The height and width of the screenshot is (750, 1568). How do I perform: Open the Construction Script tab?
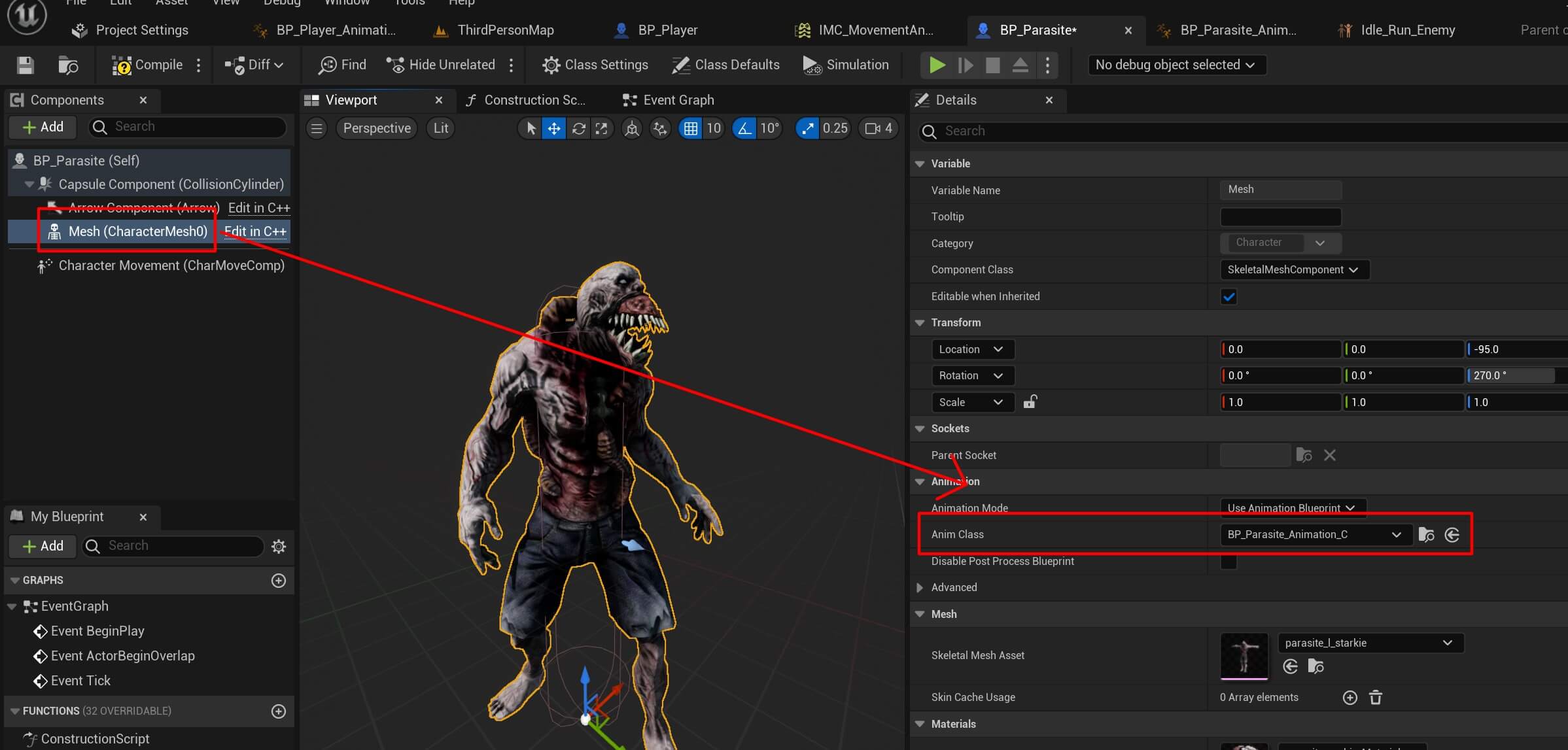pyautogui.click(x=525, y=100)
